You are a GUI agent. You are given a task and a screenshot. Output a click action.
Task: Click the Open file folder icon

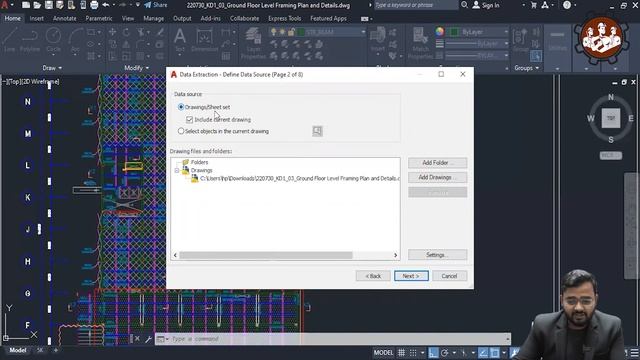37,5
